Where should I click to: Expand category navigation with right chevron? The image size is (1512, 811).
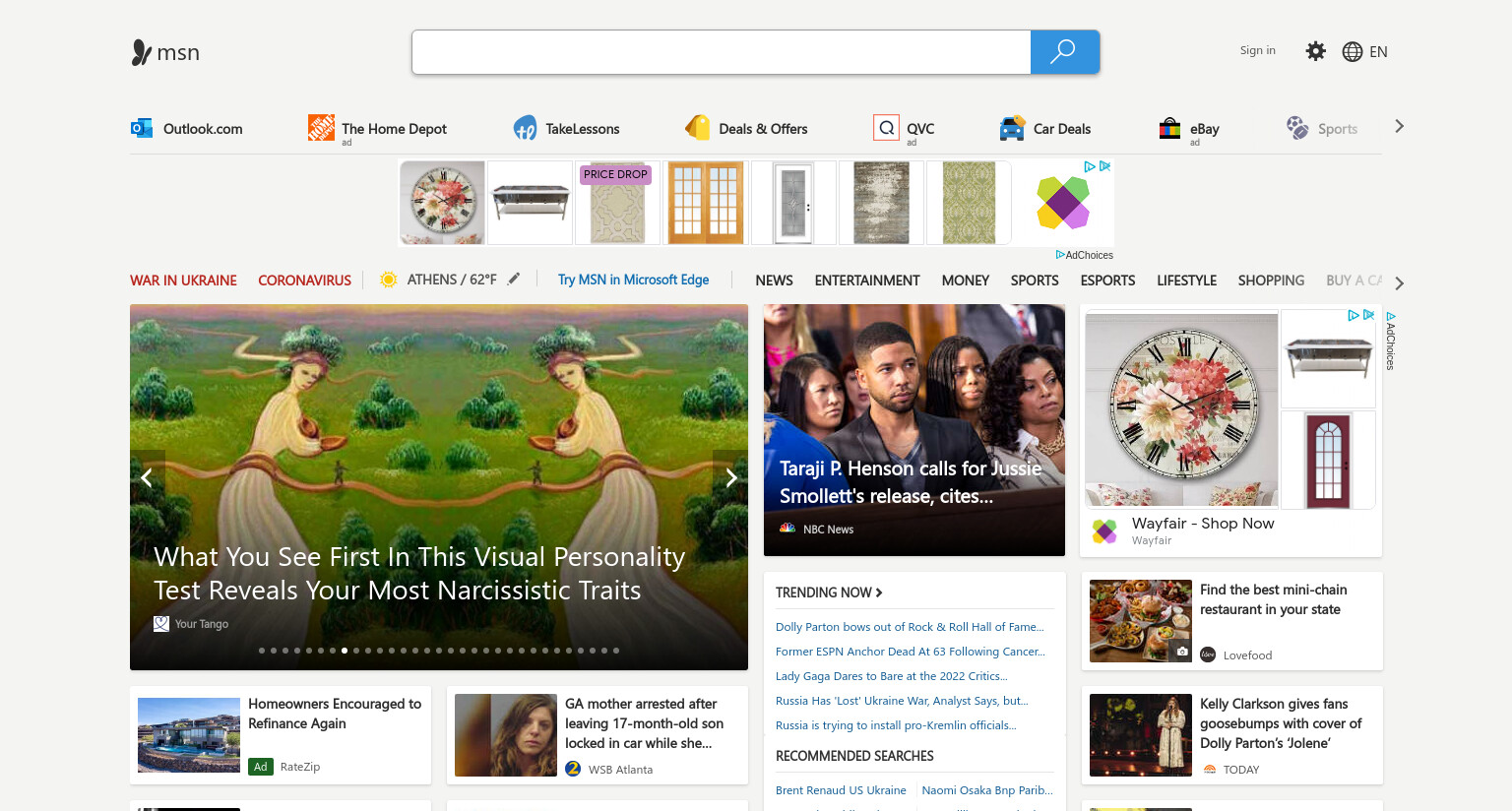(x=1399, y=283)
